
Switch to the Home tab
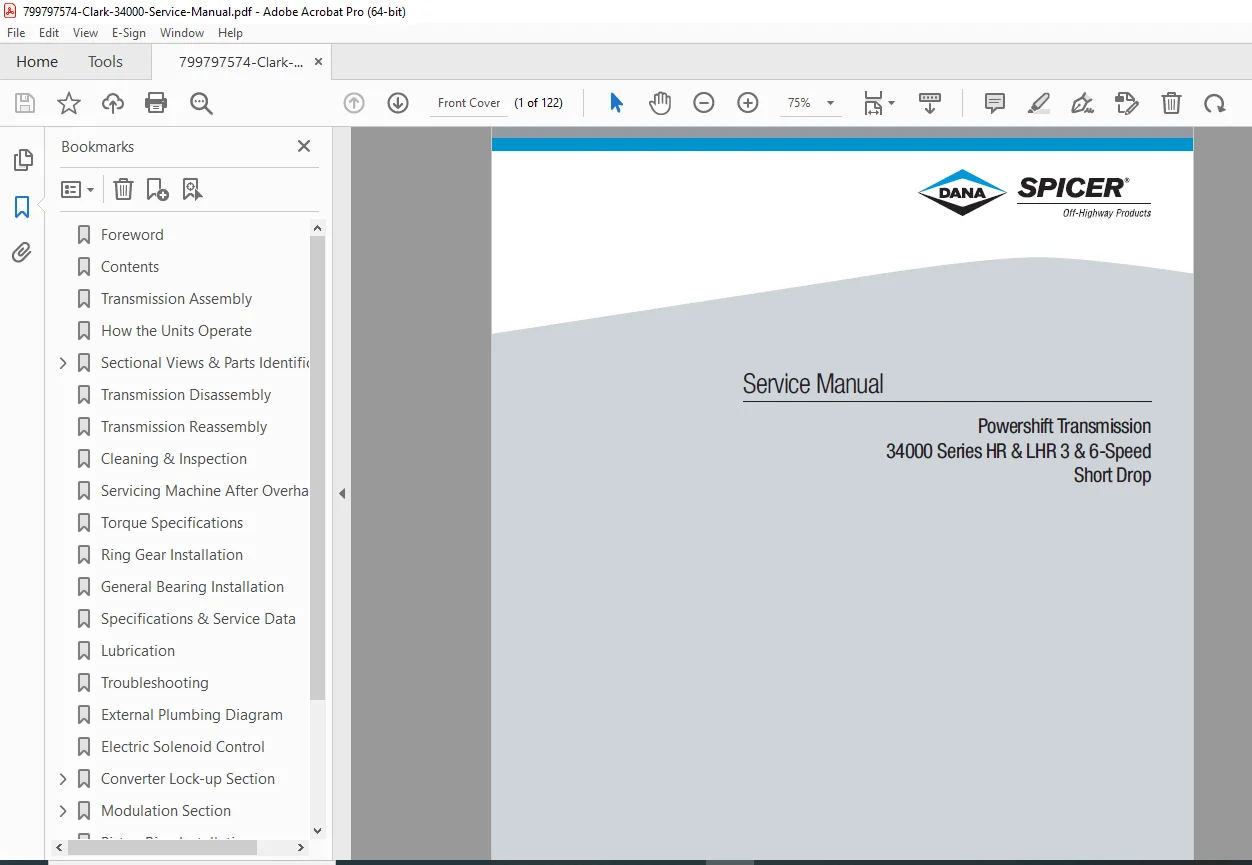point(37,62)
